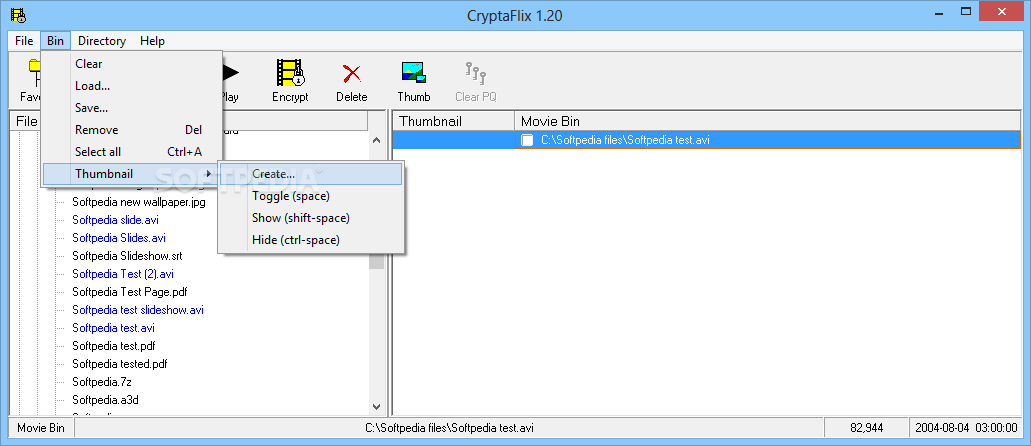Screen dimensions: 1031x446
Task: Select Softpedia Test (2).avi file
Action: pyautogui.click(x=123, y=274)
